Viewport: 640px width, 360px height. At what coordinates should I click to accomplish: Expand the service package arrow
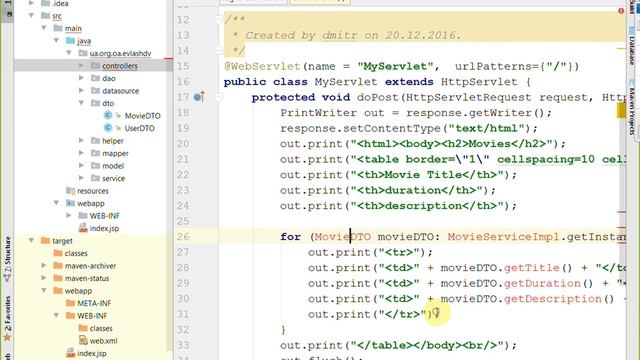coord(81,178)
